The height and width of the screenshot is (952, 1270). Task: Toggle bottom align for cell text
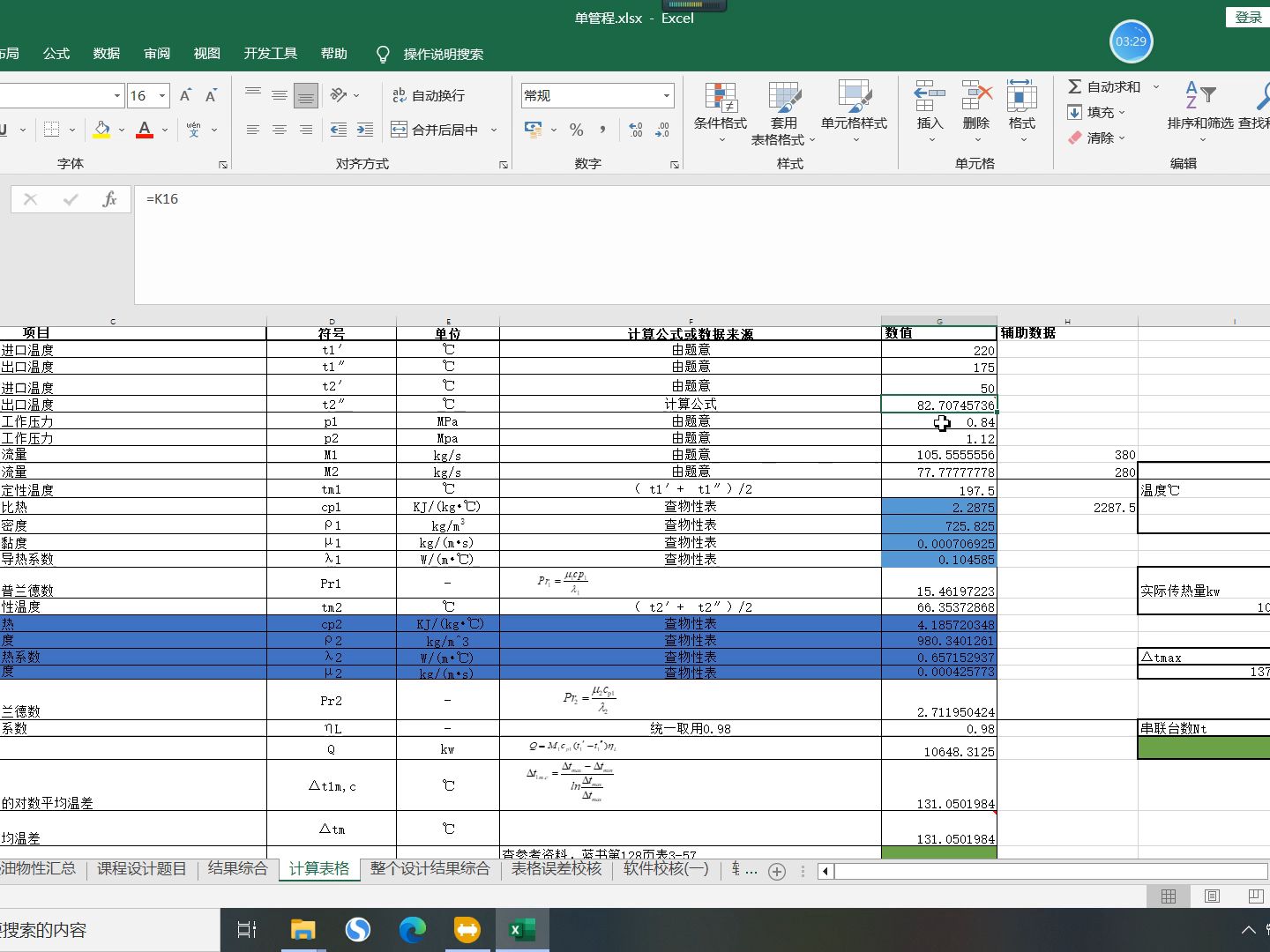306,95
